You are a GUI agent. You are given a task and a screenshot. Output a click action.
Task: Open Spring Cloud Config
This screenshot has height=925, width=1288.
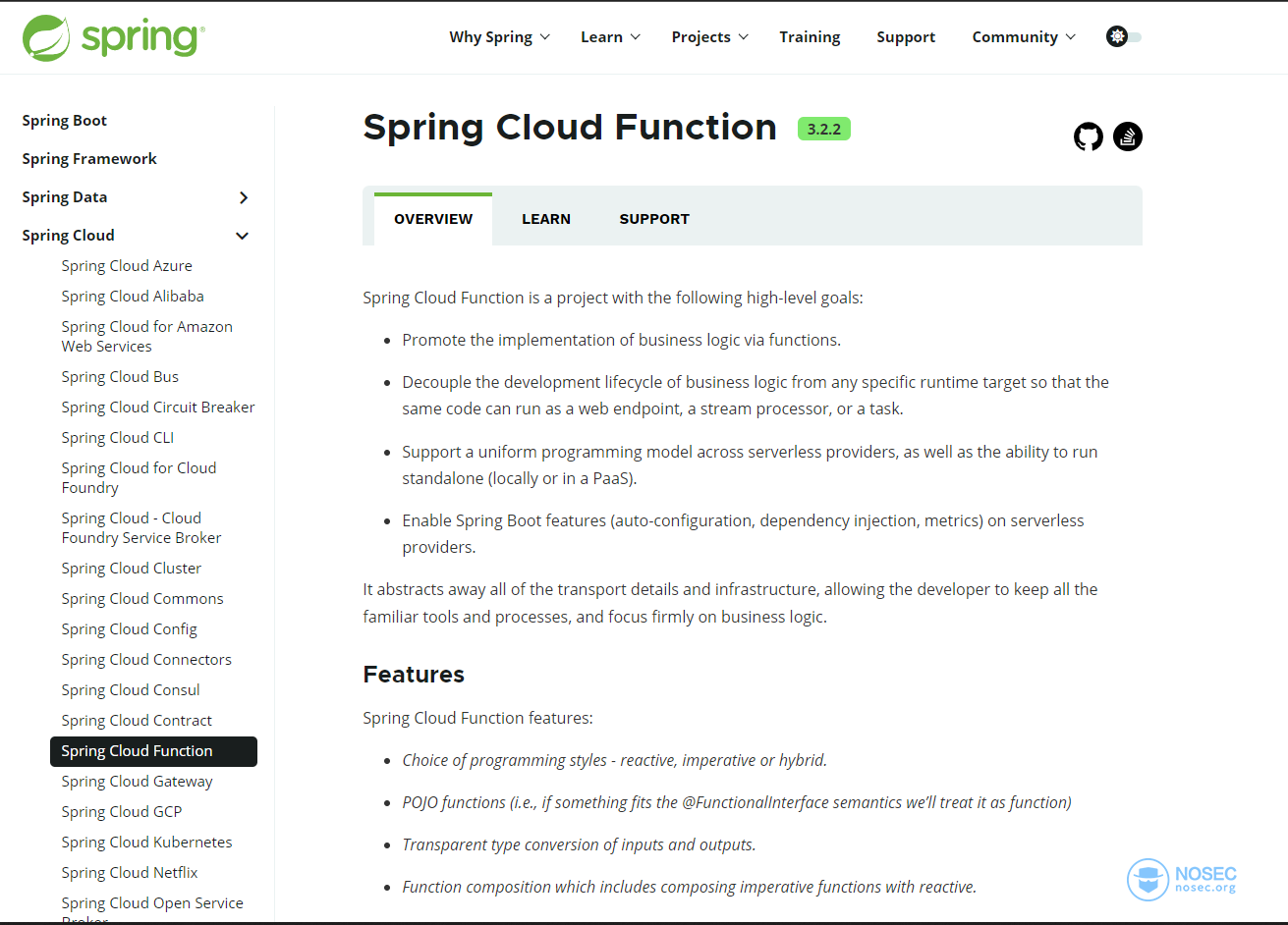tap(130, 629)
